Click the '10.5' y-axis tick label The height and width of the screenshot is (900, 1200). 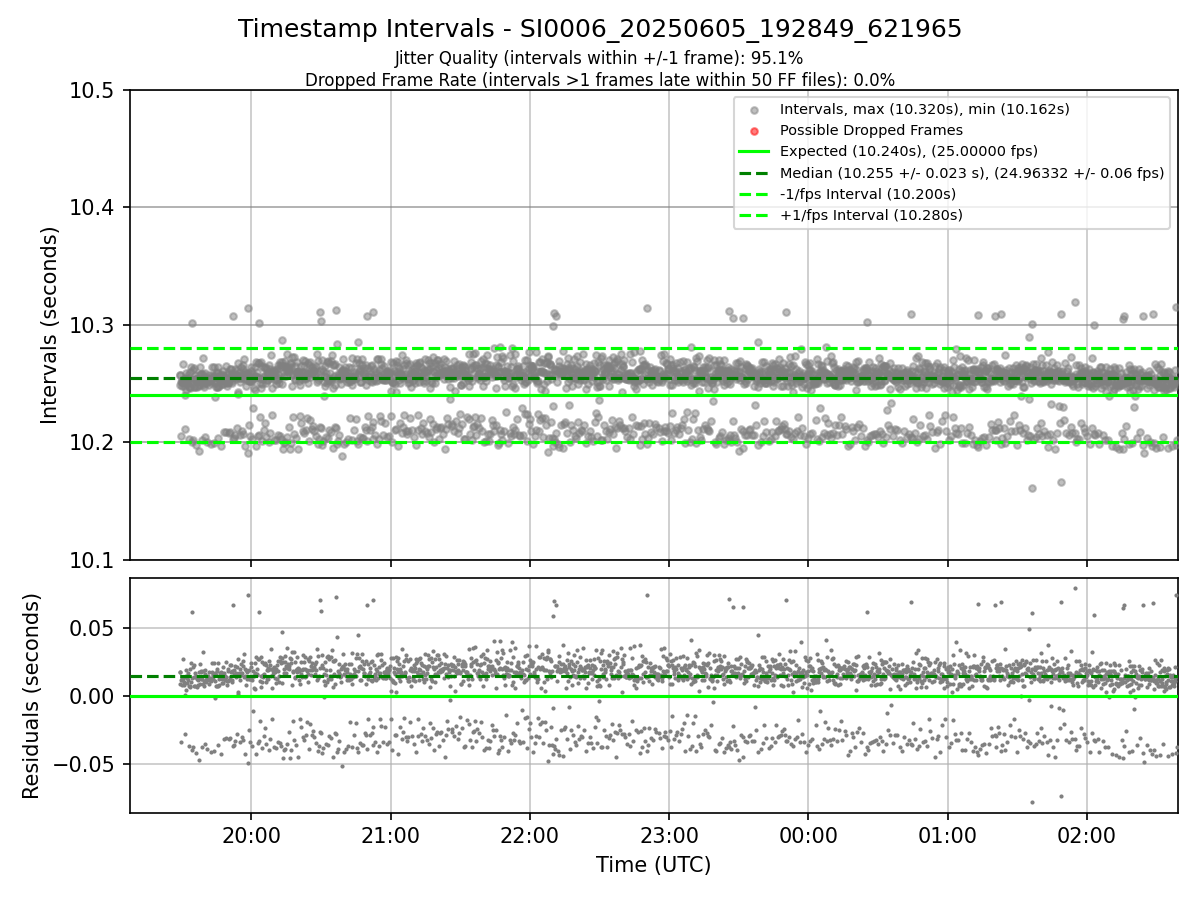(94, 91)
